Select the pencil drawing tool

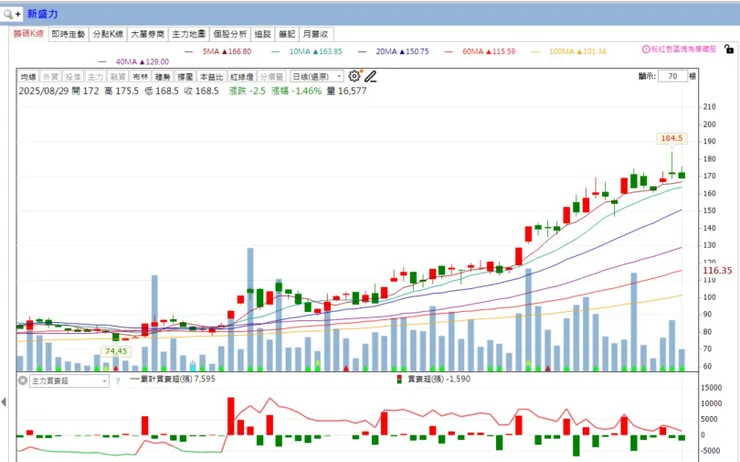point(370,76)
